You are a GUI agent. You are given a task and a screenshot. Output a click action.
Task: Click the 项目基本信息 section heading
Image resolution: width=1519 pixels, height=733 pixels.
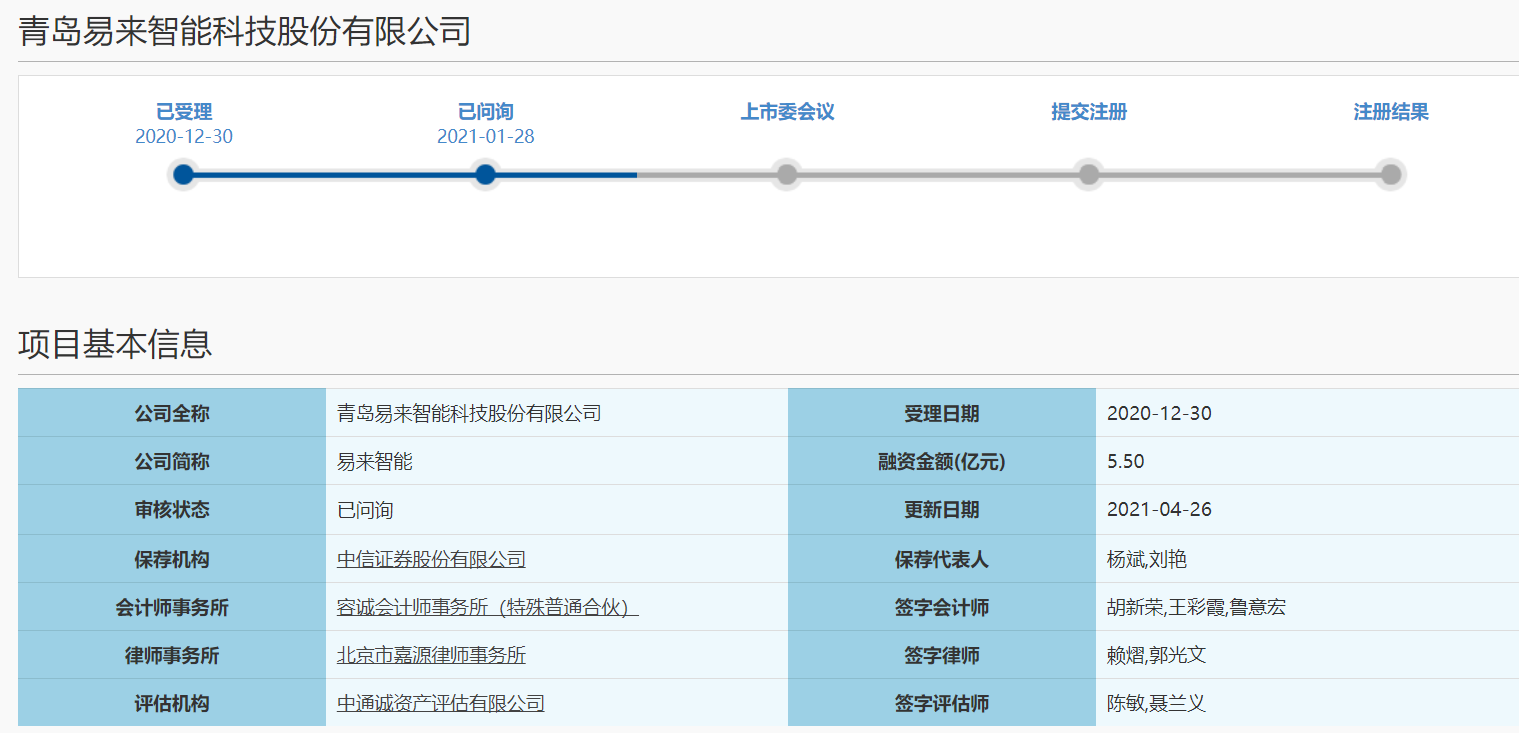[x=115, y=344]
